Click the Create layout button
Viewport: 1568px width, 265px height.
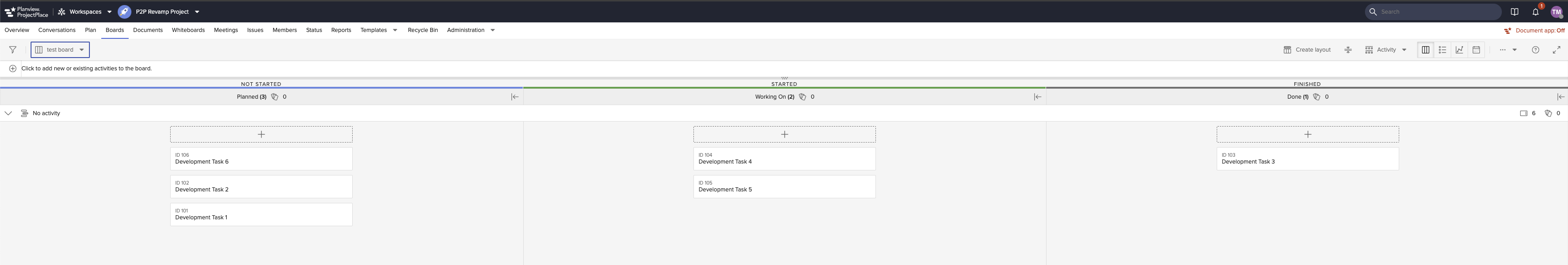click(x=1307, y=50)
